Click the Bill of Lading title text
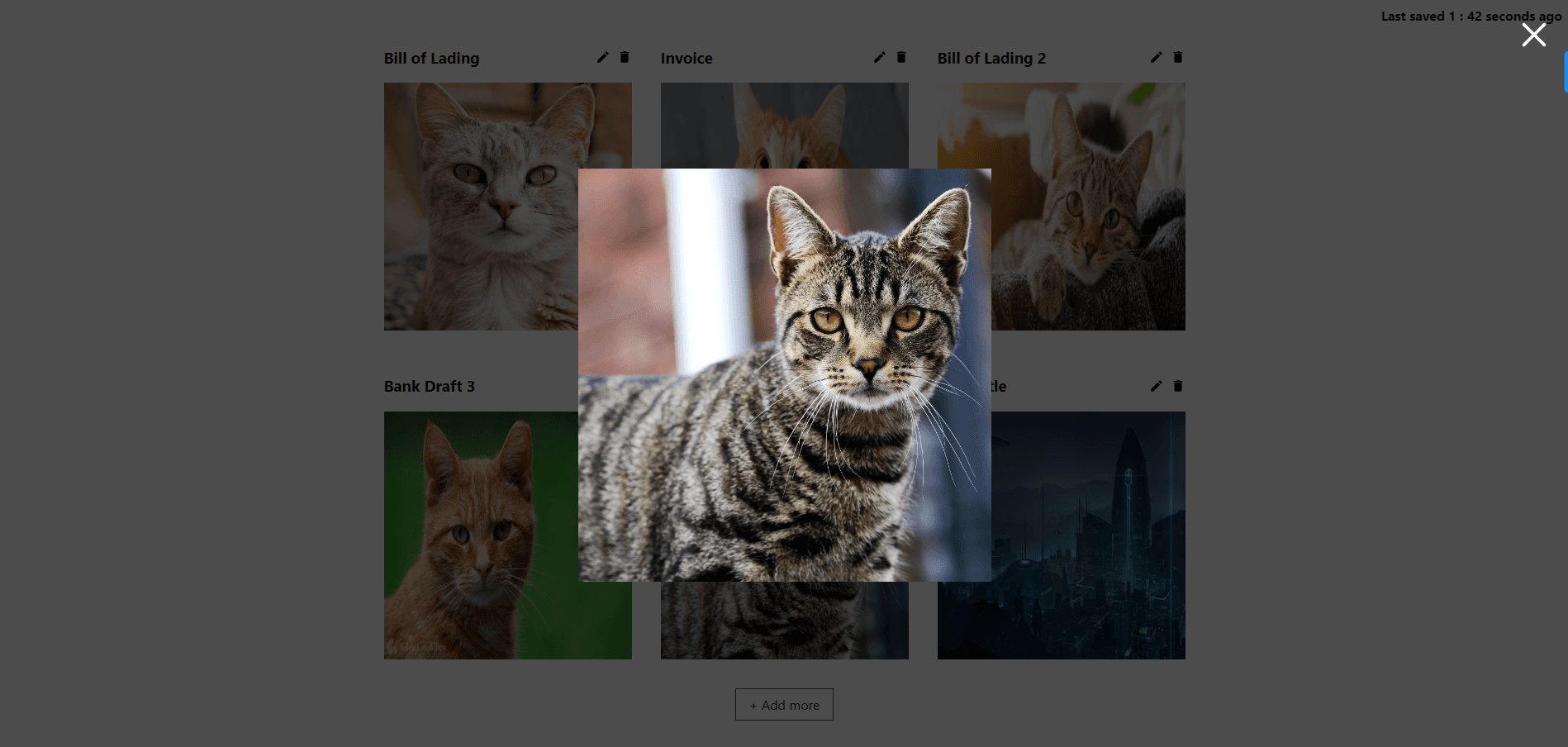This screenshot has height=747, width=1568. 431,59
